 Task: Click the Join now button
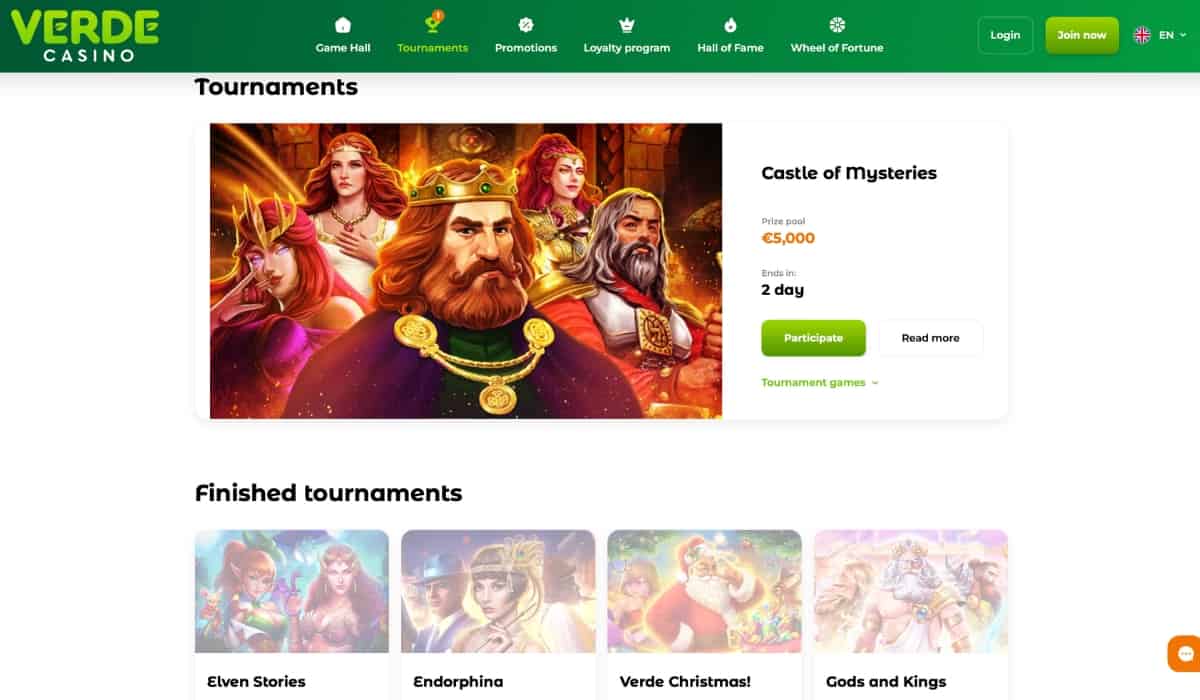(1082, 35)
